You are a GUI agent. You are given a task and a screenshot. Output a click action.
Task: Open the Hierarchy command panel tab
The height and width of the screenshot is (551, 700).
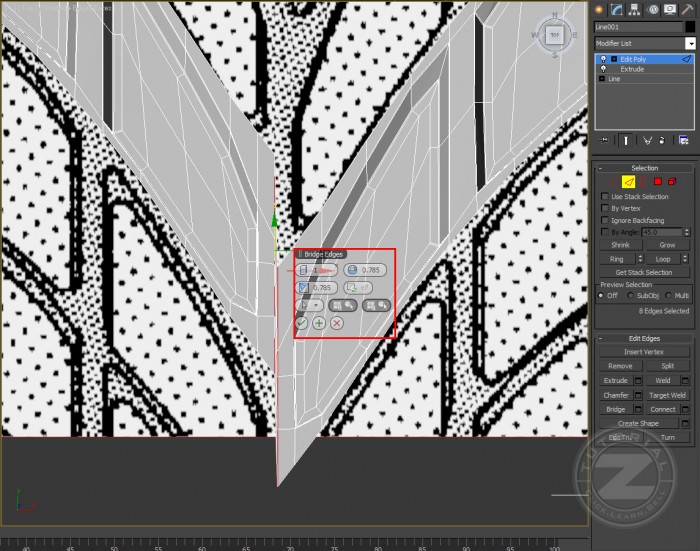click(634, 9)
